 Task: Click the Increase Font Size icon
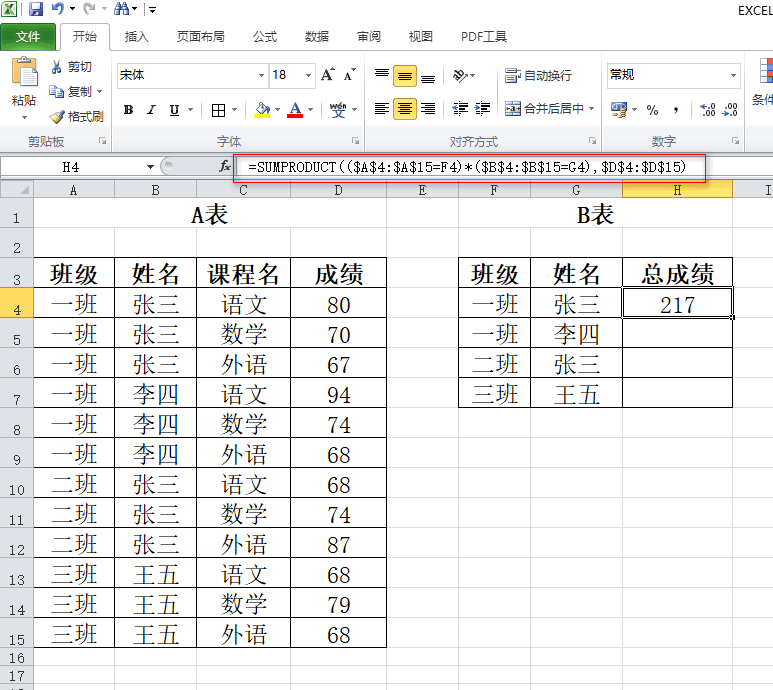(330, 75)
